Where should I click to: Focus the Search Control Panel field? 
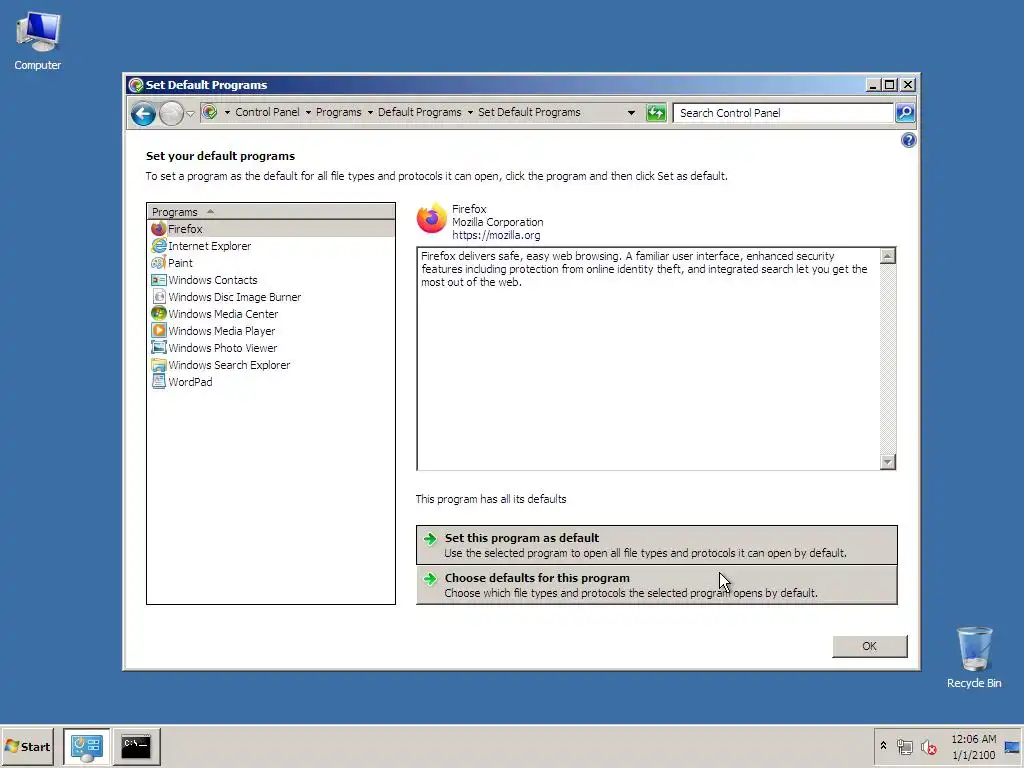click(x=783, y=113)
